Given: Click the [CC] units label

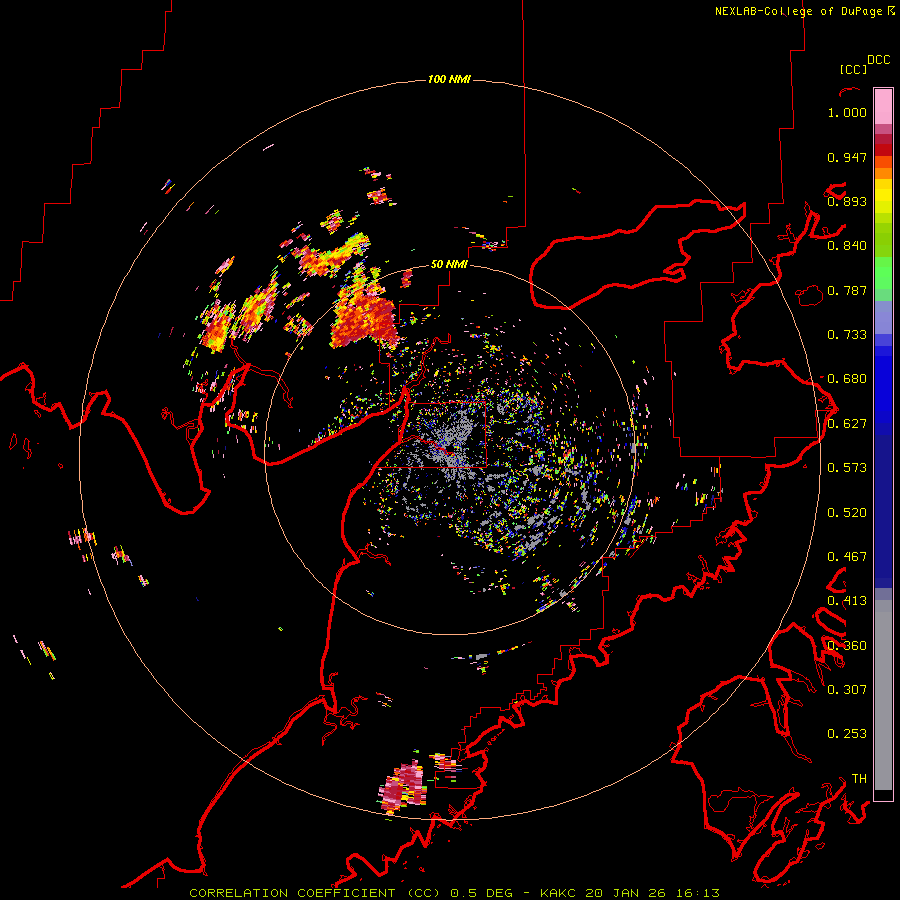Looking at the screenshot, I should click(853, 69).
